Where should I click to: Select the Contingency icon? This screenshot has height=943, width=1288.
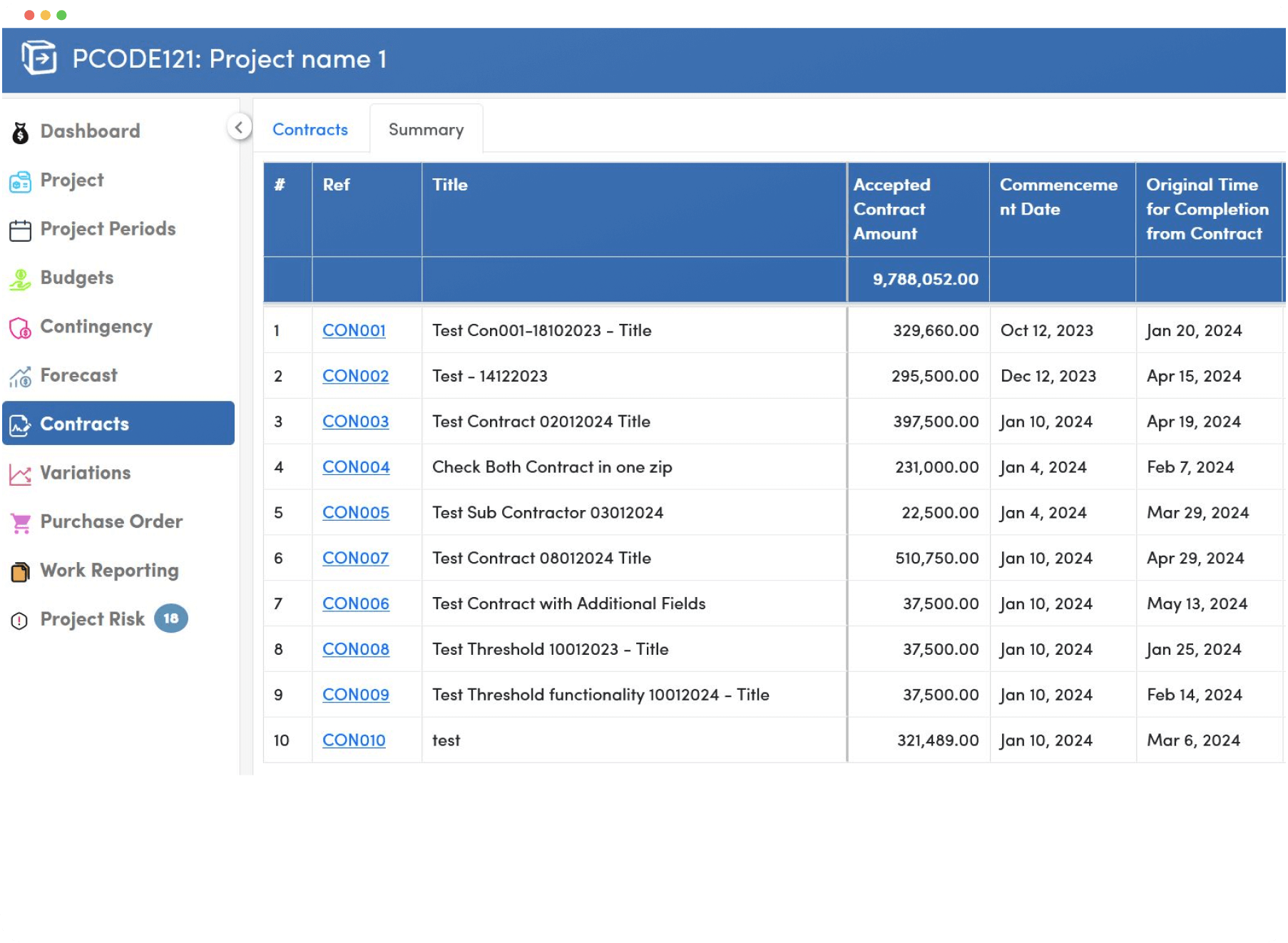(21, 326)
